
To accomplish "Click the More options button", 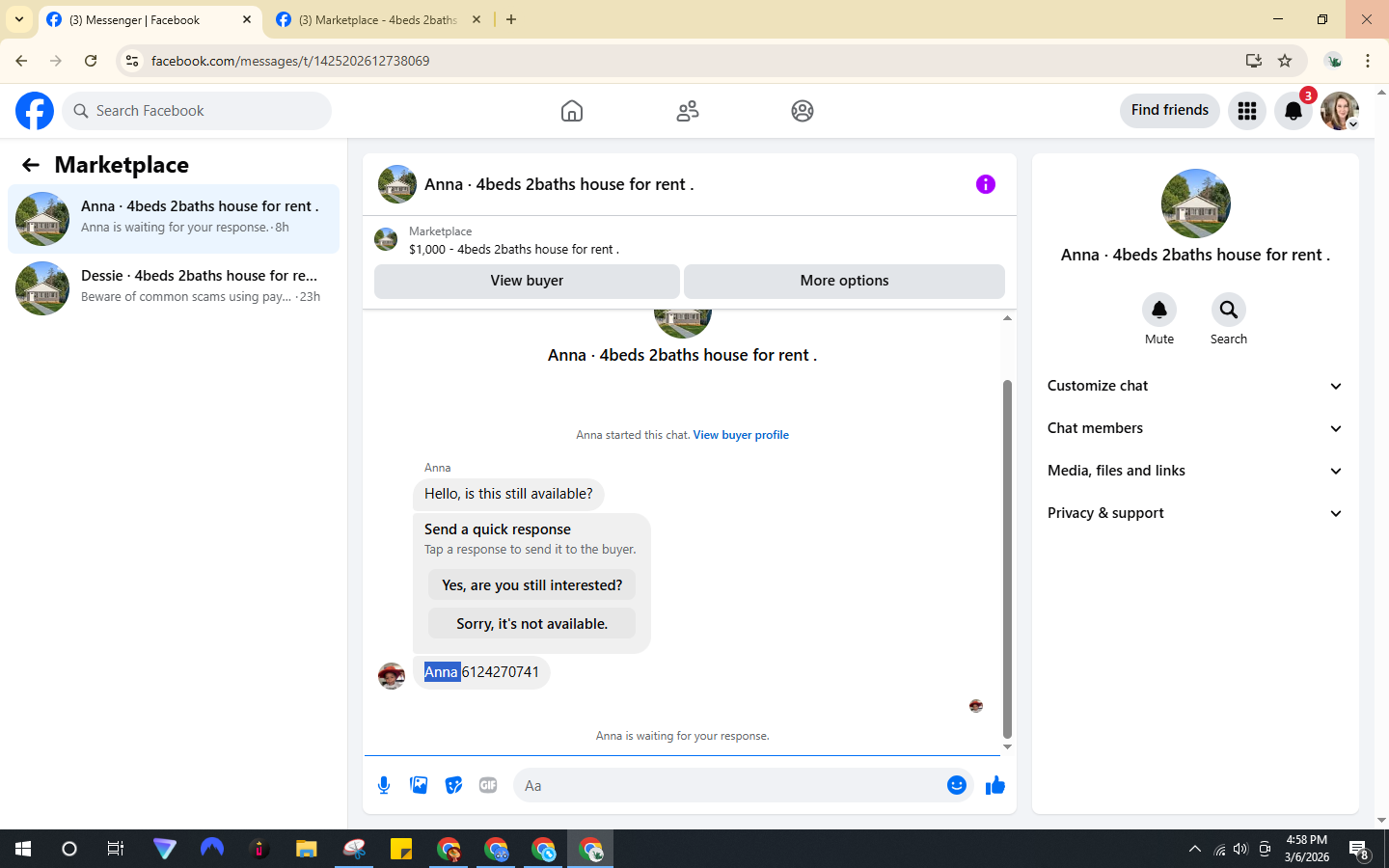I will click(x=844, y=281).
